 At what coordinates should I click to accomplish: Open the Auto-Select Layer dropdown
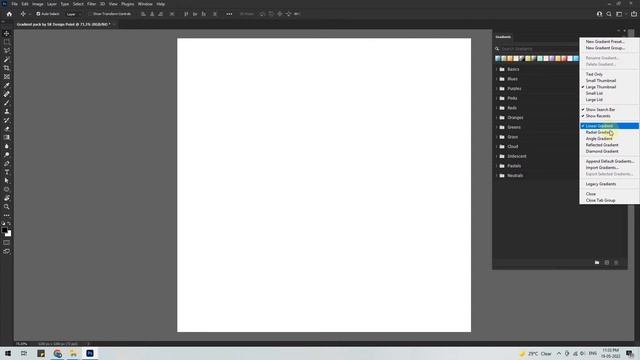pyautogui.click(x=73, y=14)
